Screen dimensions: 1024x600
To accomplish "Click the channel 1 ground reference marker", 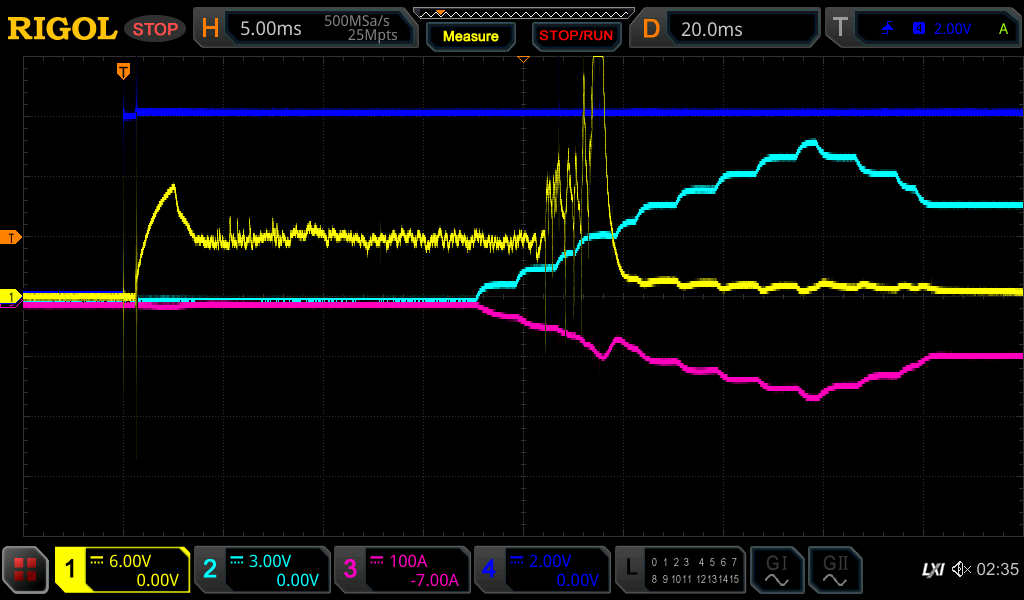I will tap(11, 297).
